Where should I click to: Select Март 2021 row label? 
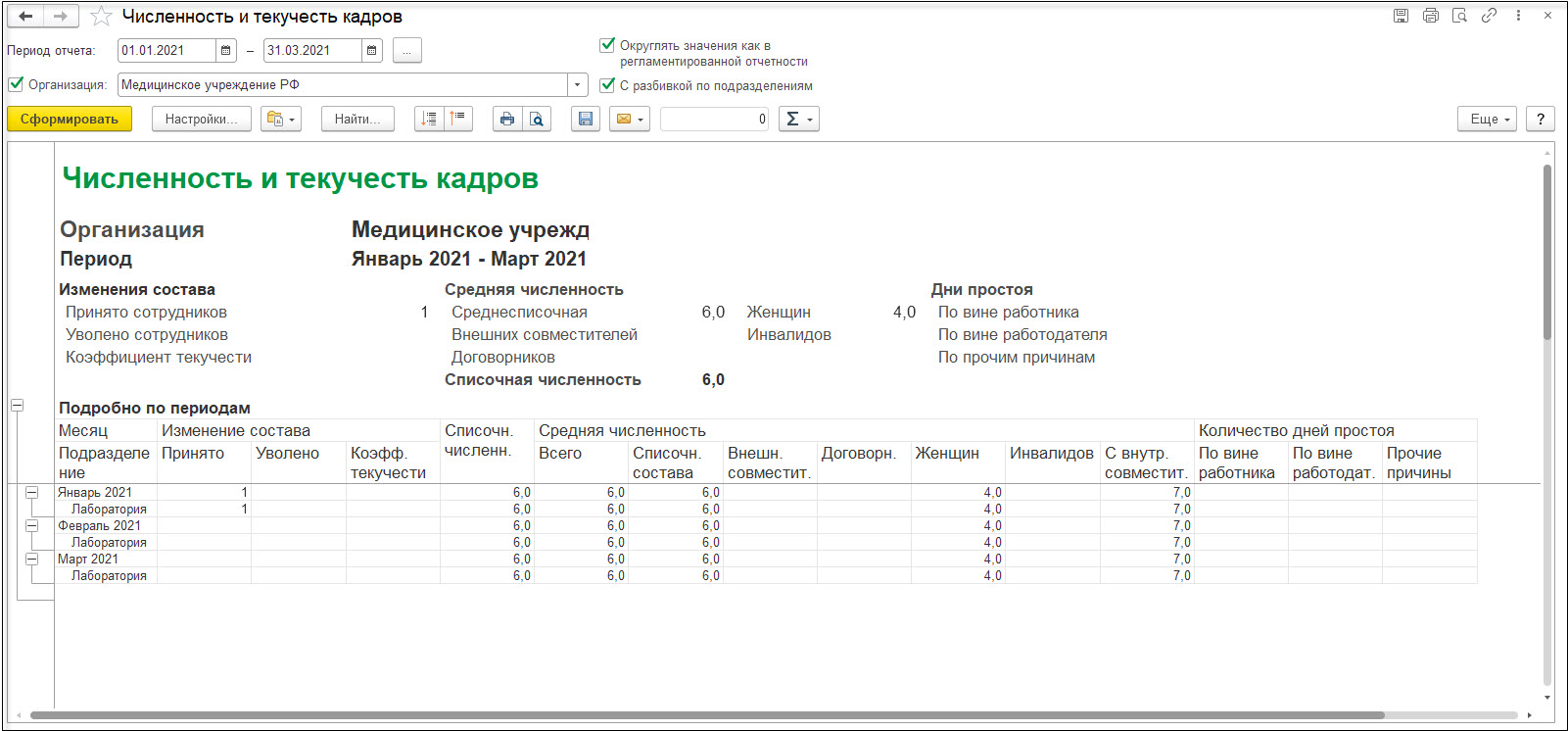coord(88,559)
